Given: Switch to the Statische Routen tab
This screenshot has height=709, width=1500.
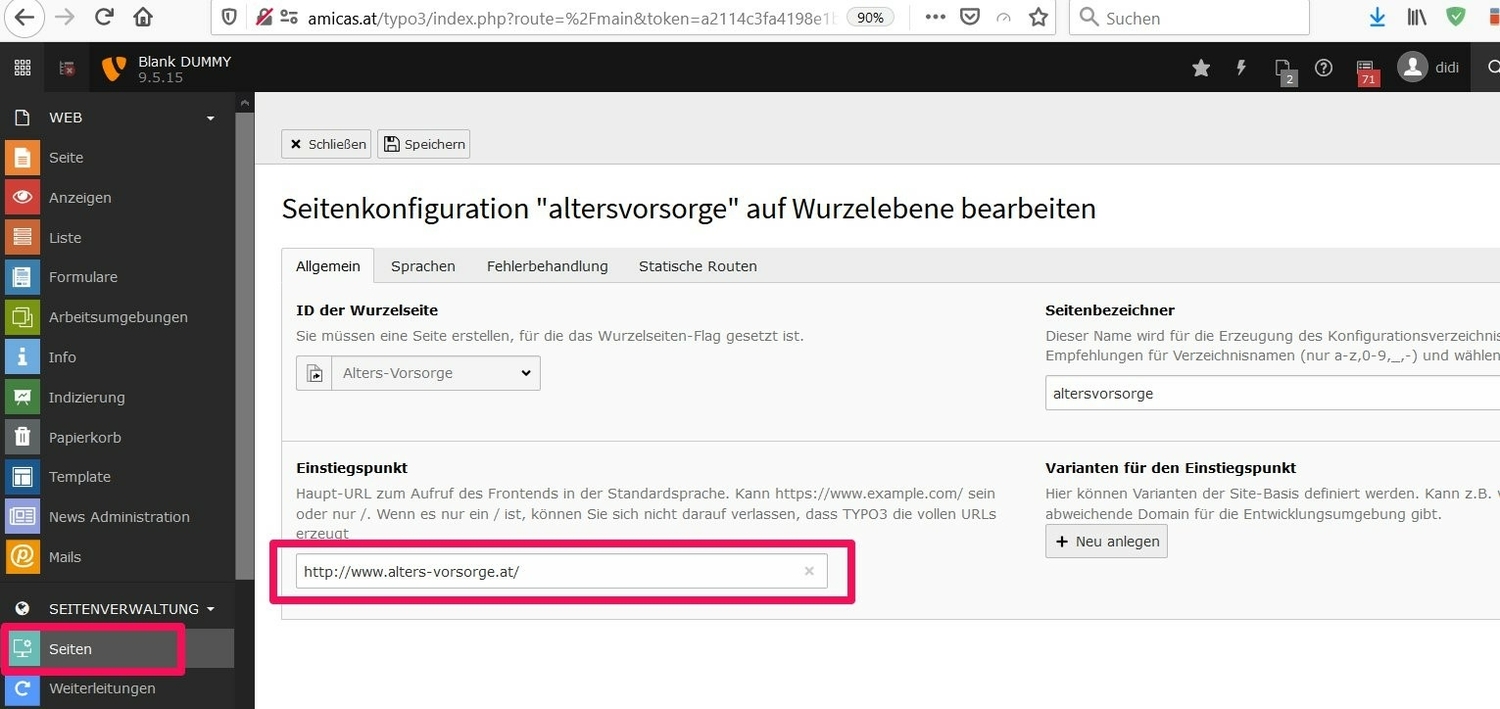Looking at the screenshot, I should [698, 266].
